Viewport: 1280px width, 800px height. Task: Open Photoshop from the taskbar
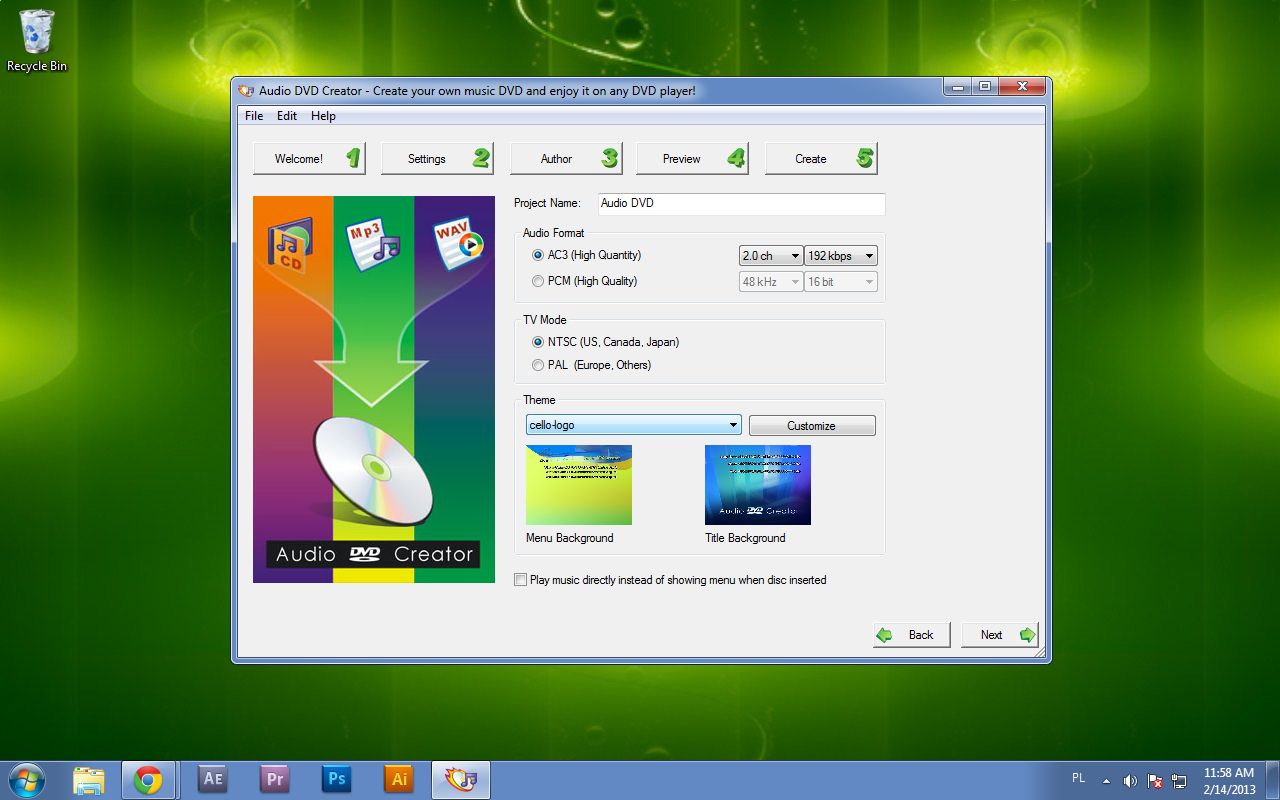336,779
